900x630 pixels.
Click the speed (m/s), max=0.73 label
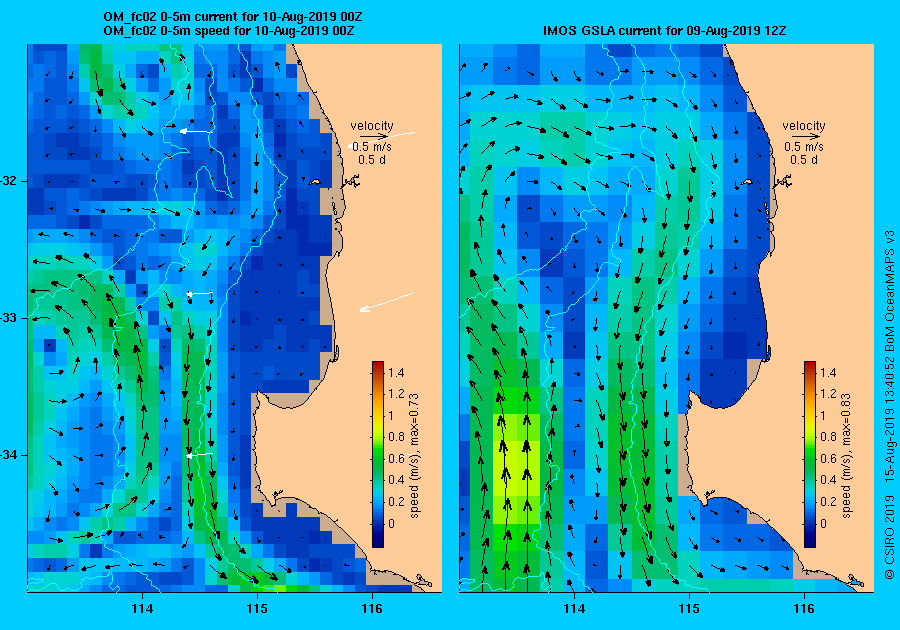tap(414, 456)
